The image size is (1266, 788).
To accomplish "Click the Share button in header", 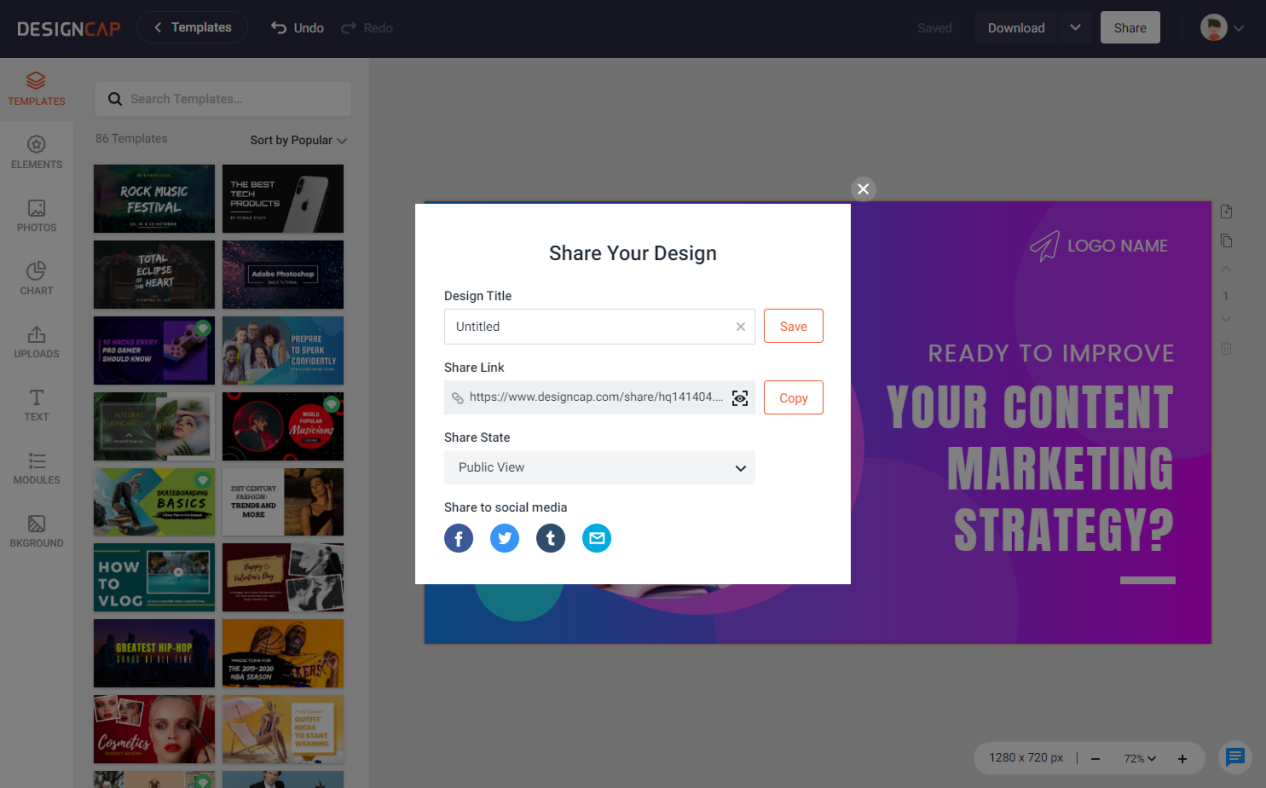I will point(1130,28).
